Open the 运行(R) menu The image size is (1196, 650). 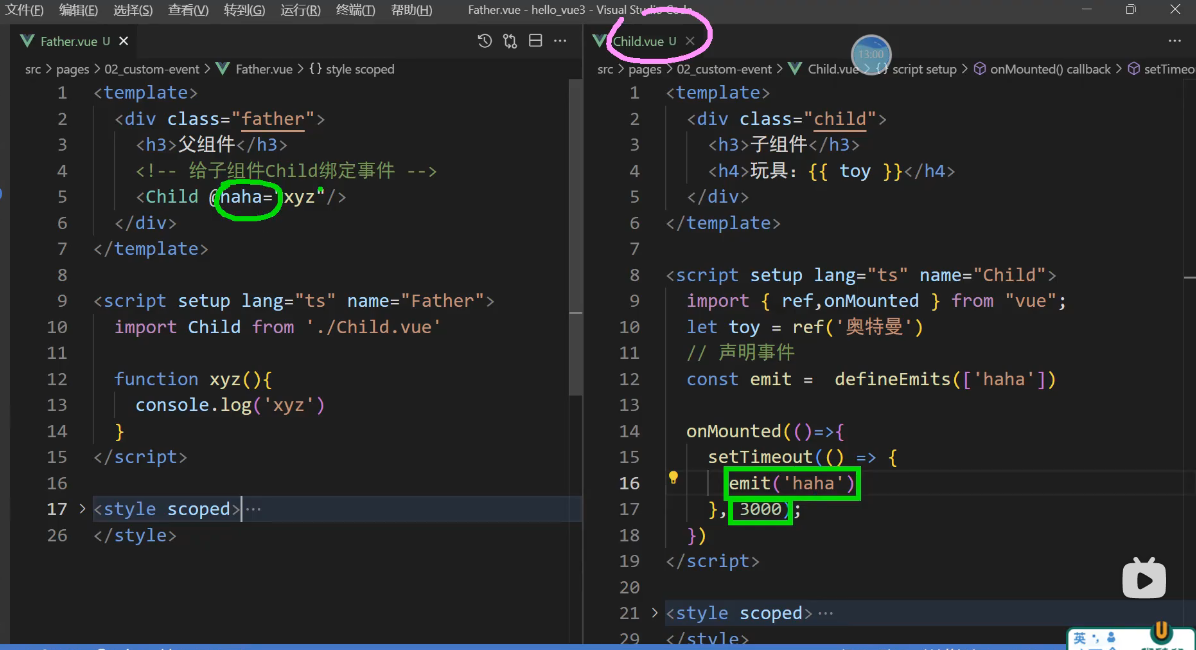coord(301,10)
